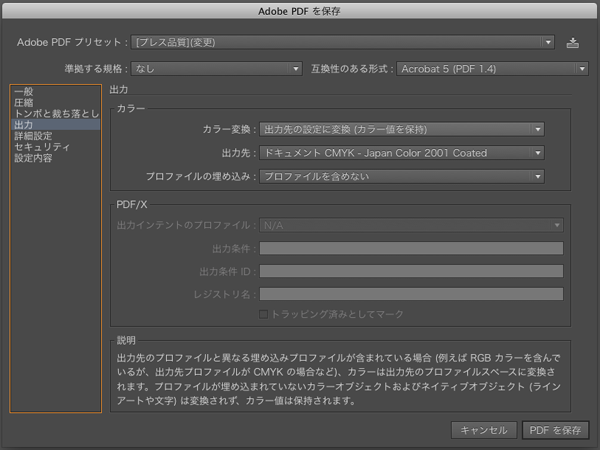Click the カラー group label
Image resolution: width=600 pixels, height=450 pixels.
coord(131,108)
